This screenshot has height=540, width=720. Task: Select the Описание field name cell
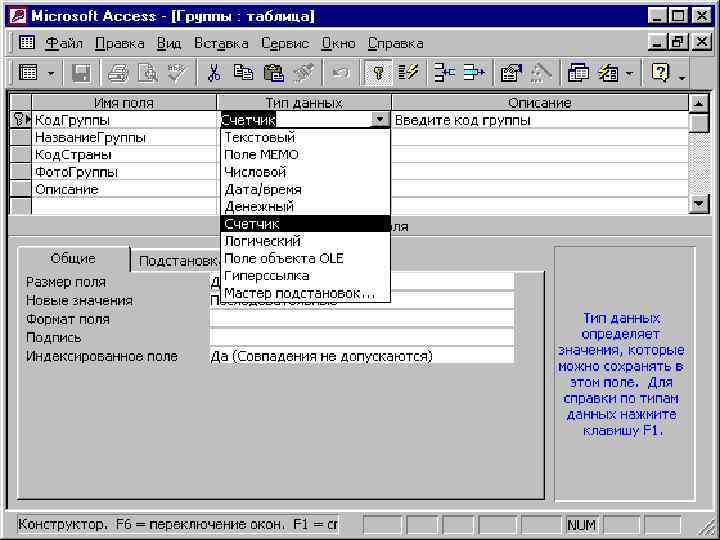124,189
